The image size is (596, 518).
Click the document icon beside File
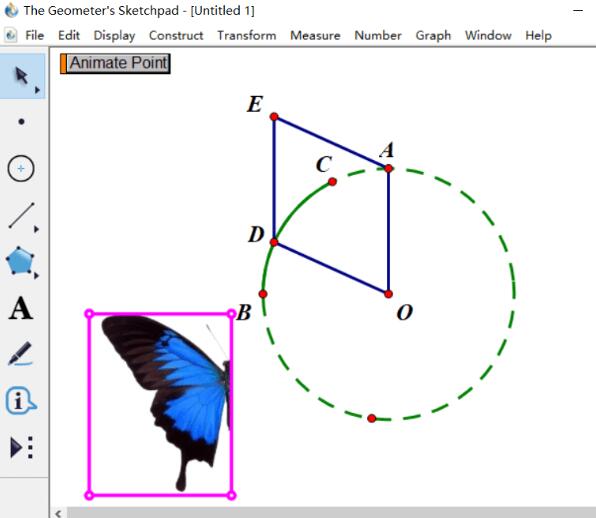pos(10,35)
